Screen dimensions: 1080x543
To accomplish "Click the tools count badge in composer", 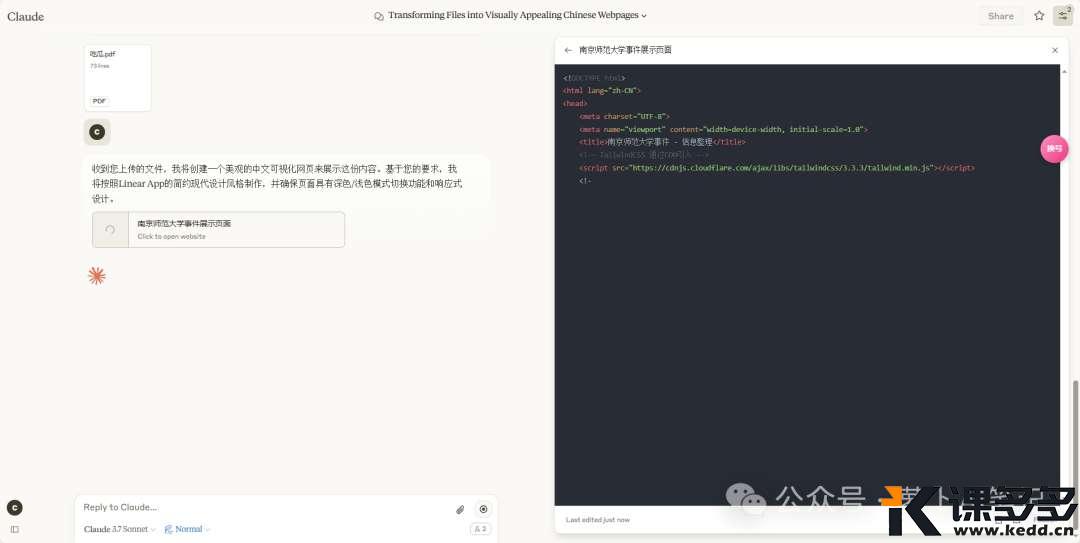I will click(481, 529).
